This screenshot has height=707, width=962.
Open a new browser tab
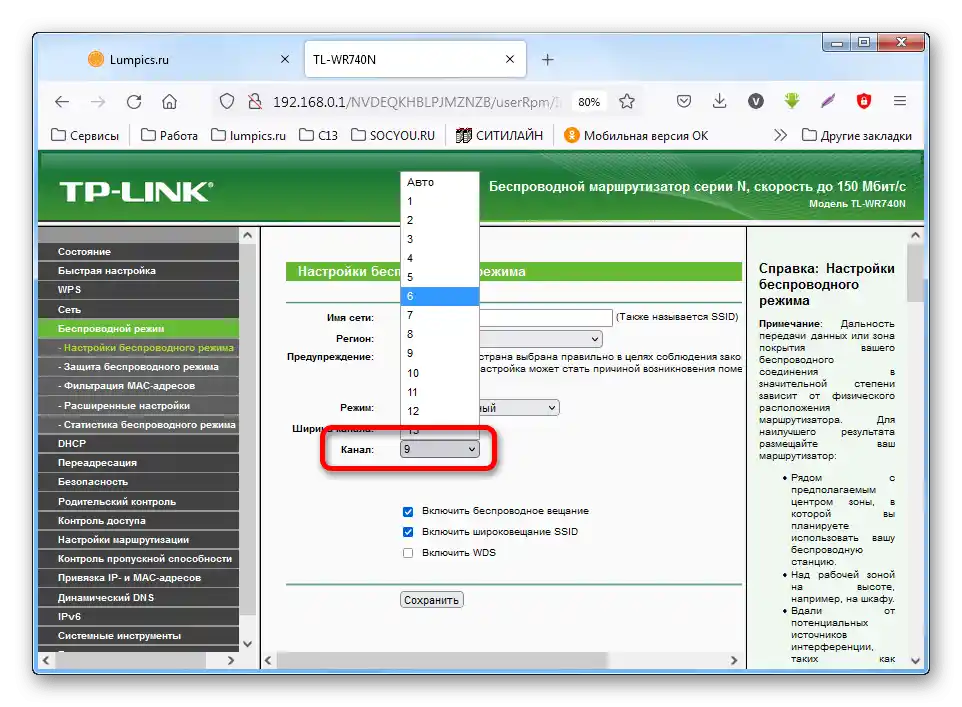coord(548,60)
